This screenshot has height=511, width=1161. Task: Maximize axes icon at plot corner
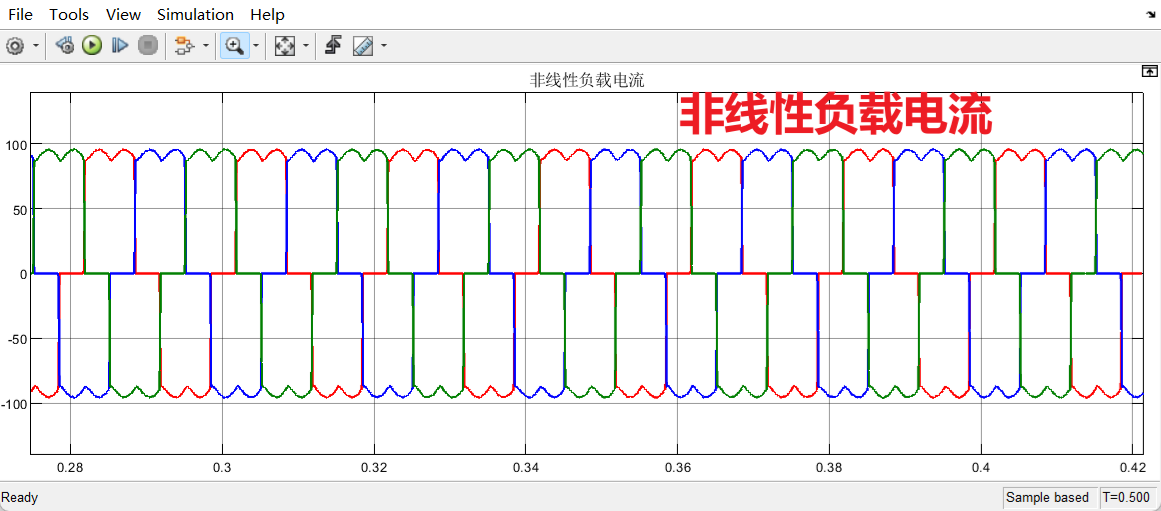coord(1149,71)
